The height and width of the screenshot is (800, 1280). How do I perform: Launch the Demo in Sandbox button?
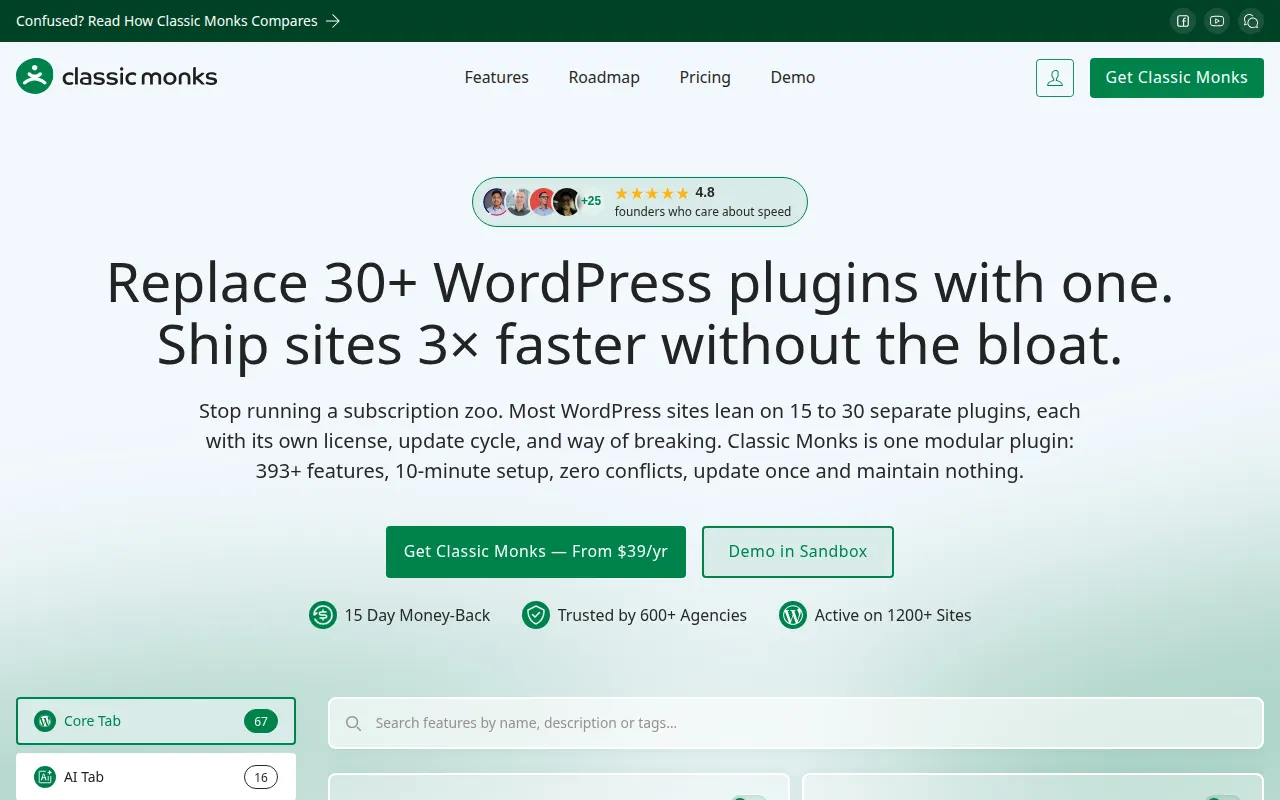click(x=798, y=552)
